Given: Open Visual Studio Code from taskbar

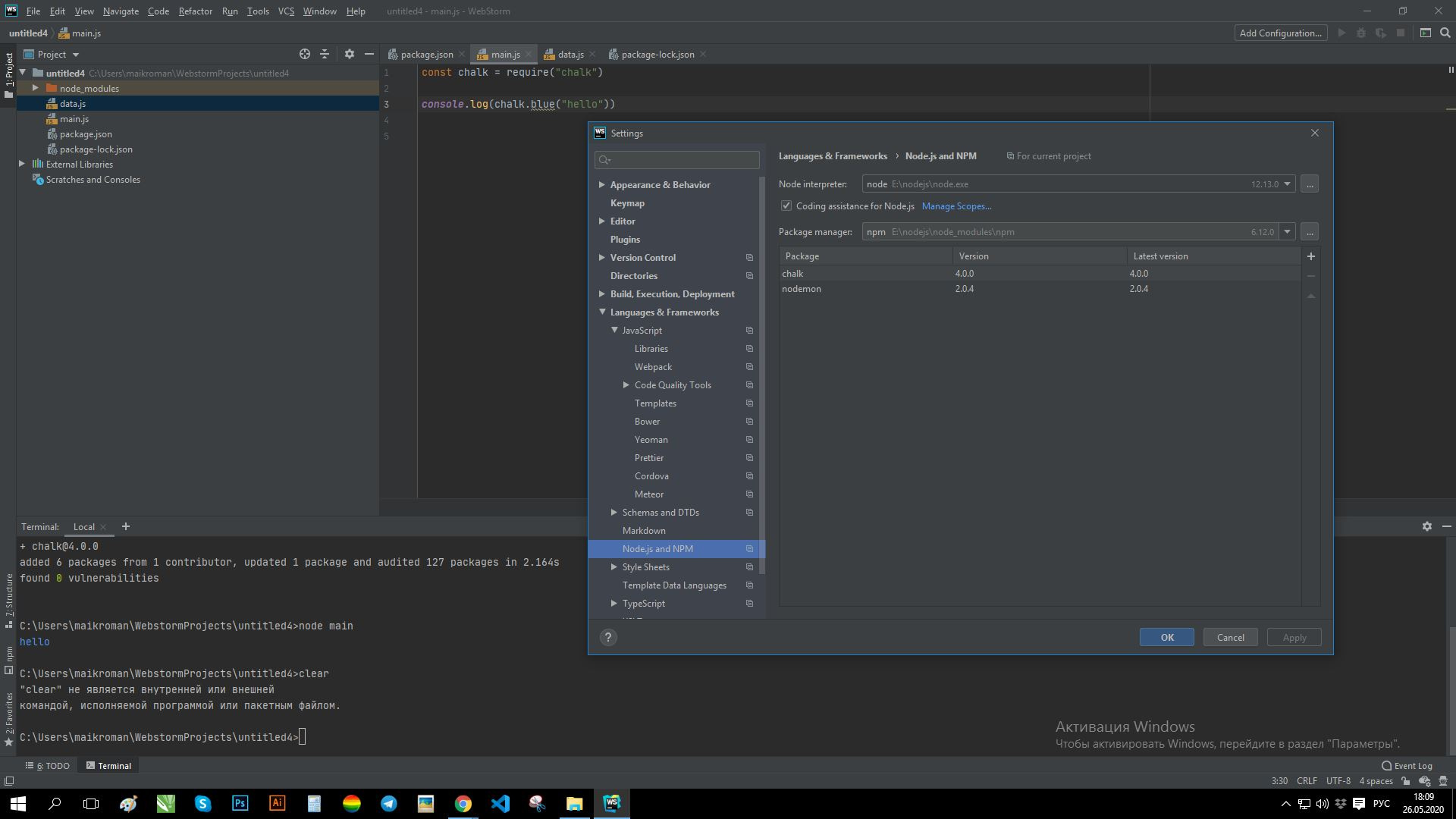Looking at the screenshot, I should click(500, 803).
